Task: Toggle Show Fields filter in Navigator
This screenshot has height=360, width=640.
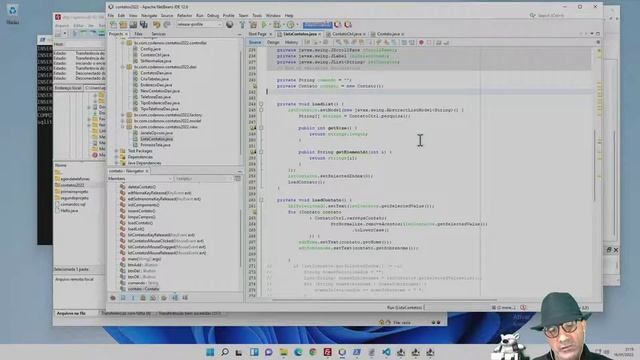Action: (123, 298)
